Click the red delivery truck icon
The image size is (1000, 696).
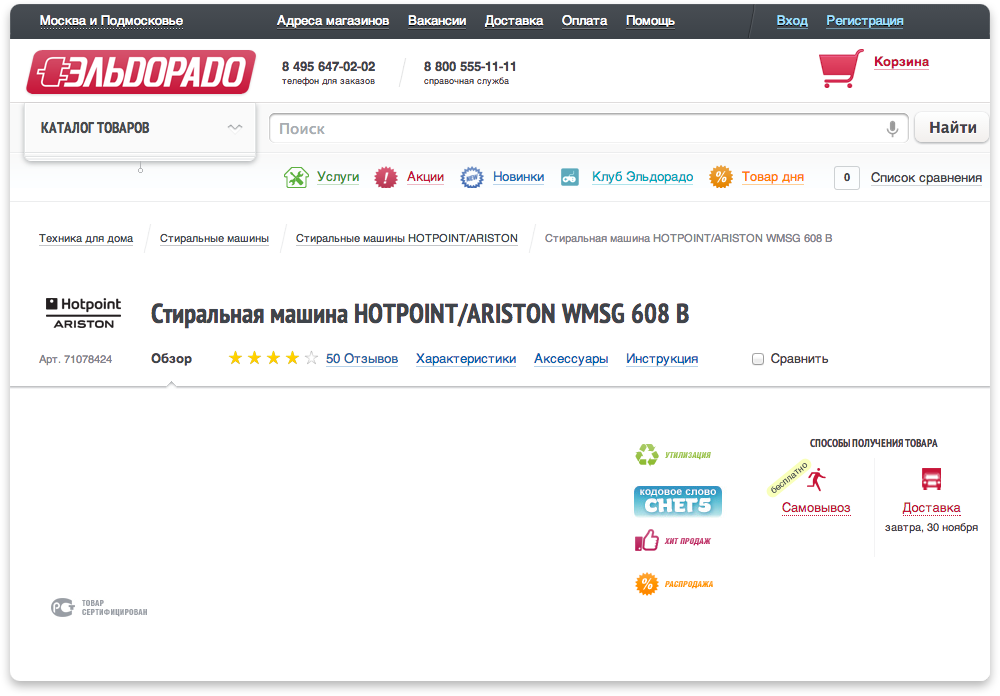(x=931, y=478)
